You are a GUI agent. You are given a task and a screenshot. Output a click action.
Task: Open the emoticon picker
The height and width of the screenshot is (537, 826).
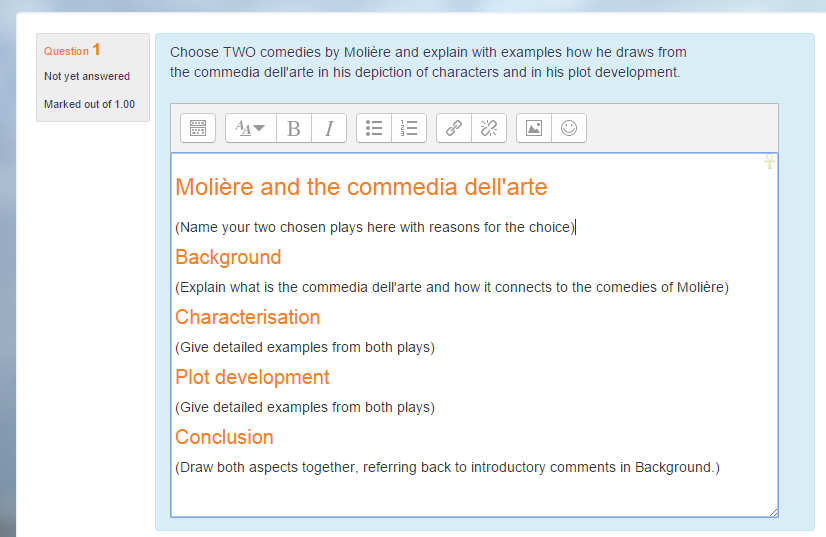569,128
